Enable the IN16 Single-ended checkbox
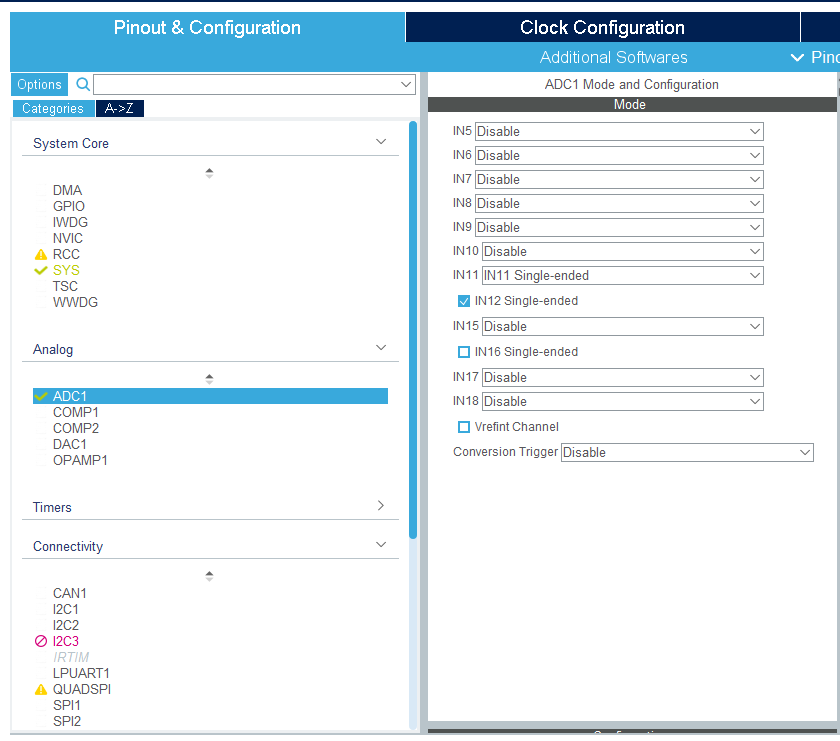 pyautogui.click(x=464, y=352)
